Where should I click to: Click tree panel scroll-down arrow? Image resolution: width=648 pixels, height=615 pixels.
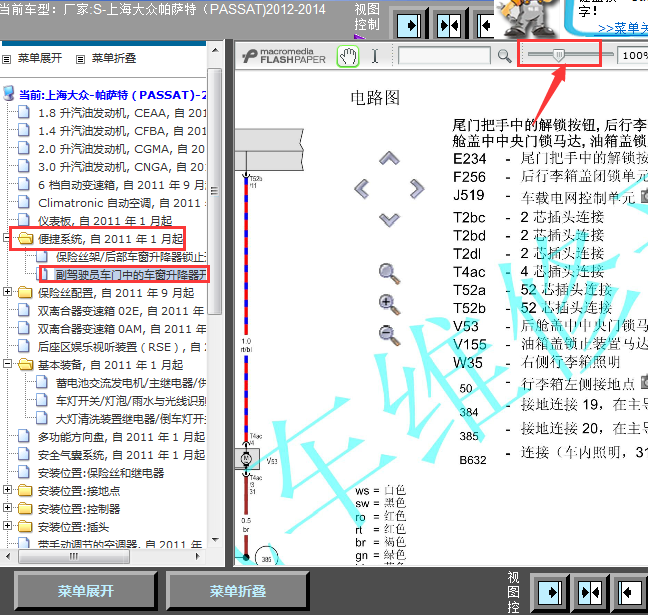tap(215, 539)
